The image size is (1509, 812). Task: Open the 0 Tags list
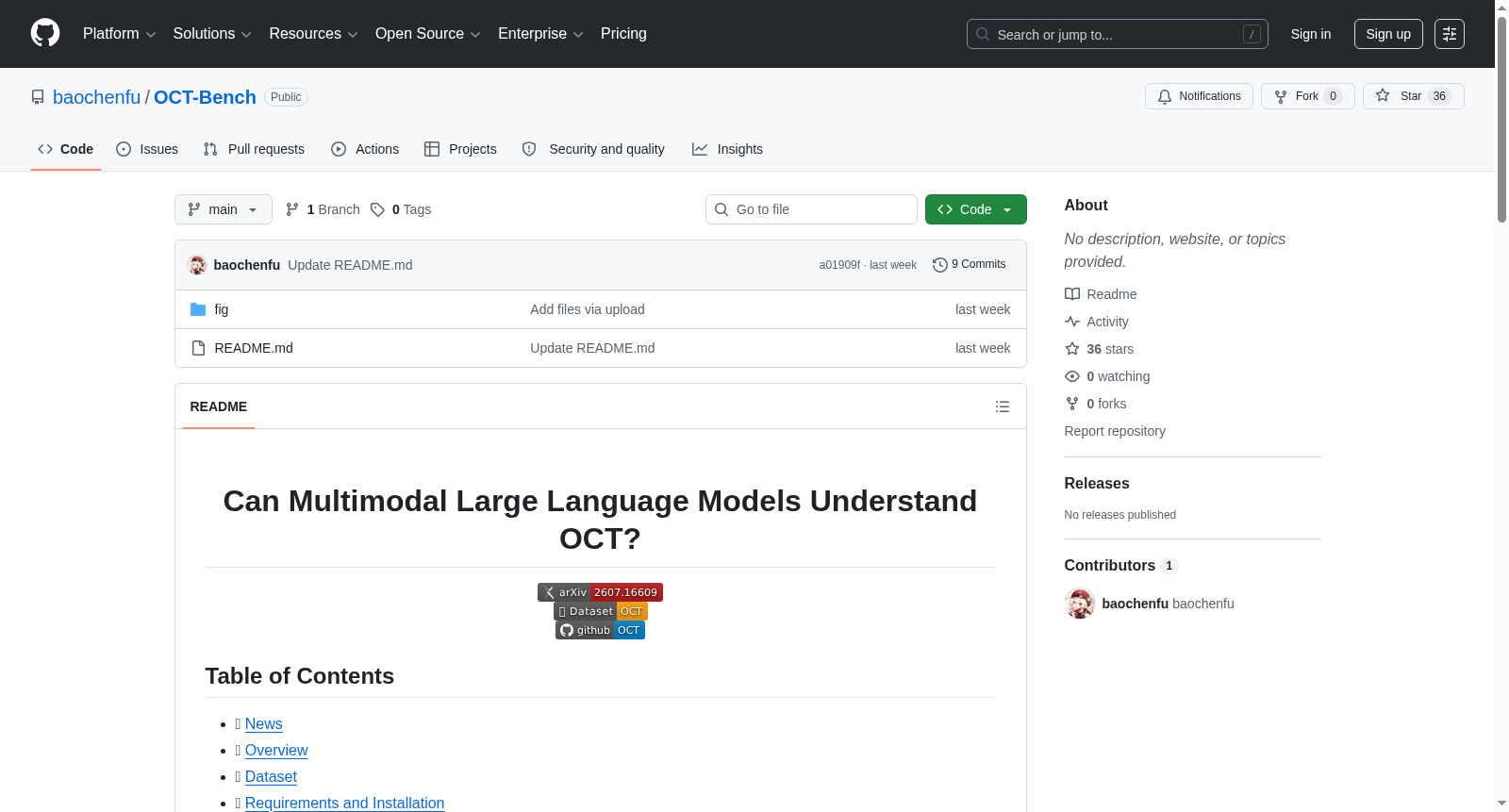[401, 209]
